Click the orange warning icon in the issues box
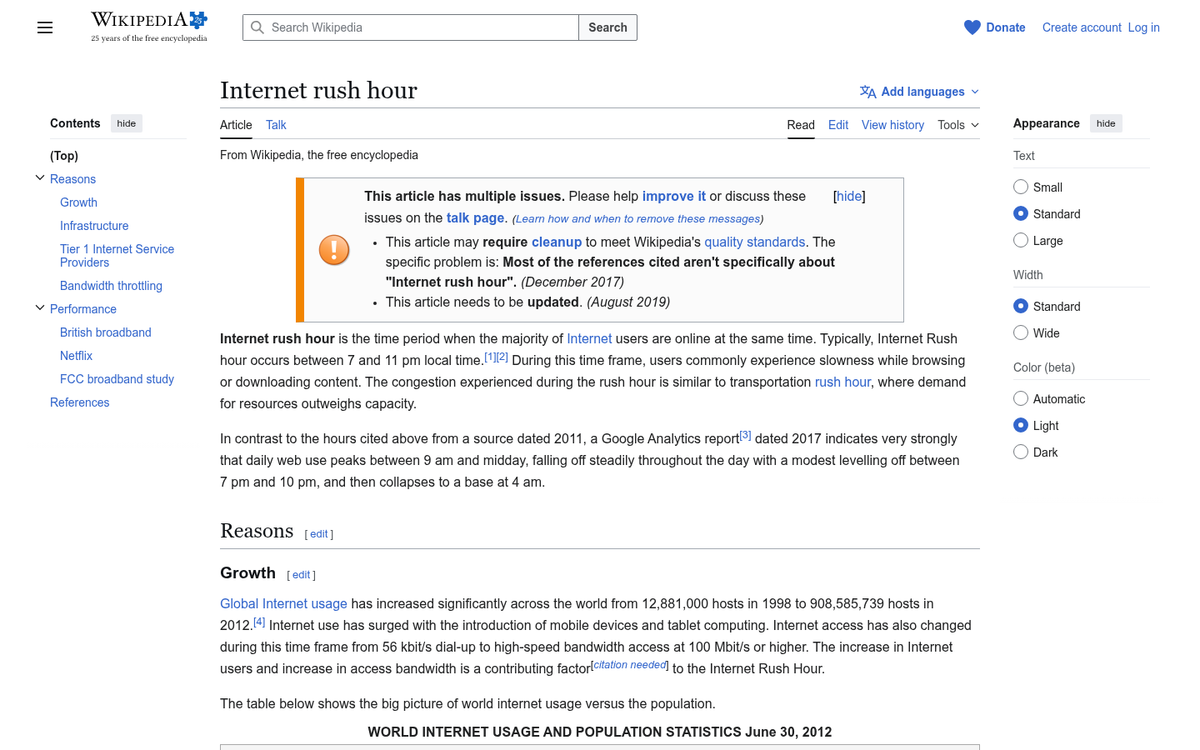This screenshot has height=750, width=1200. coord(334,250)
